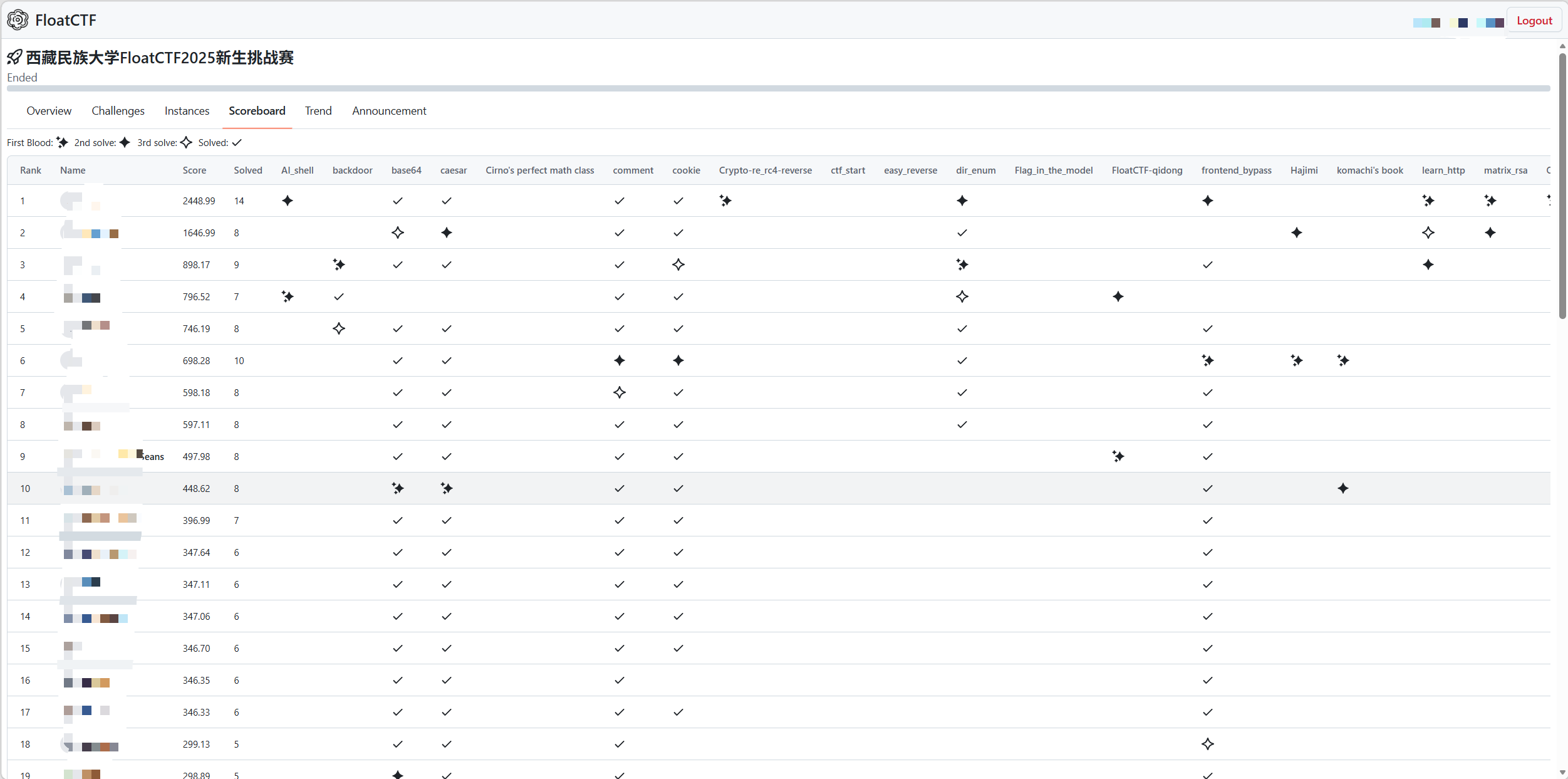The height and width of the screenshot is (779, 1568).
Task: Click rank 3 backdoor first blood icon
Action: 339,264
